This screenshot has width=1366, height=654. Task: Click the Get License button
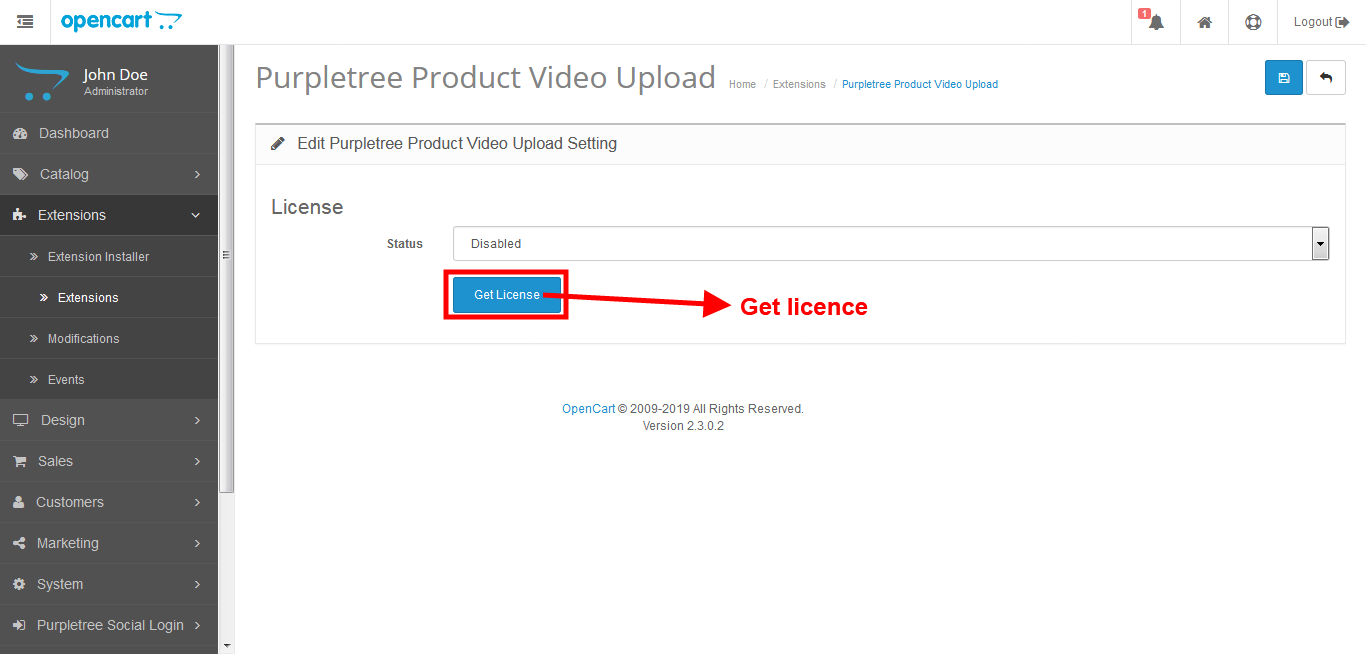point(507,295)
